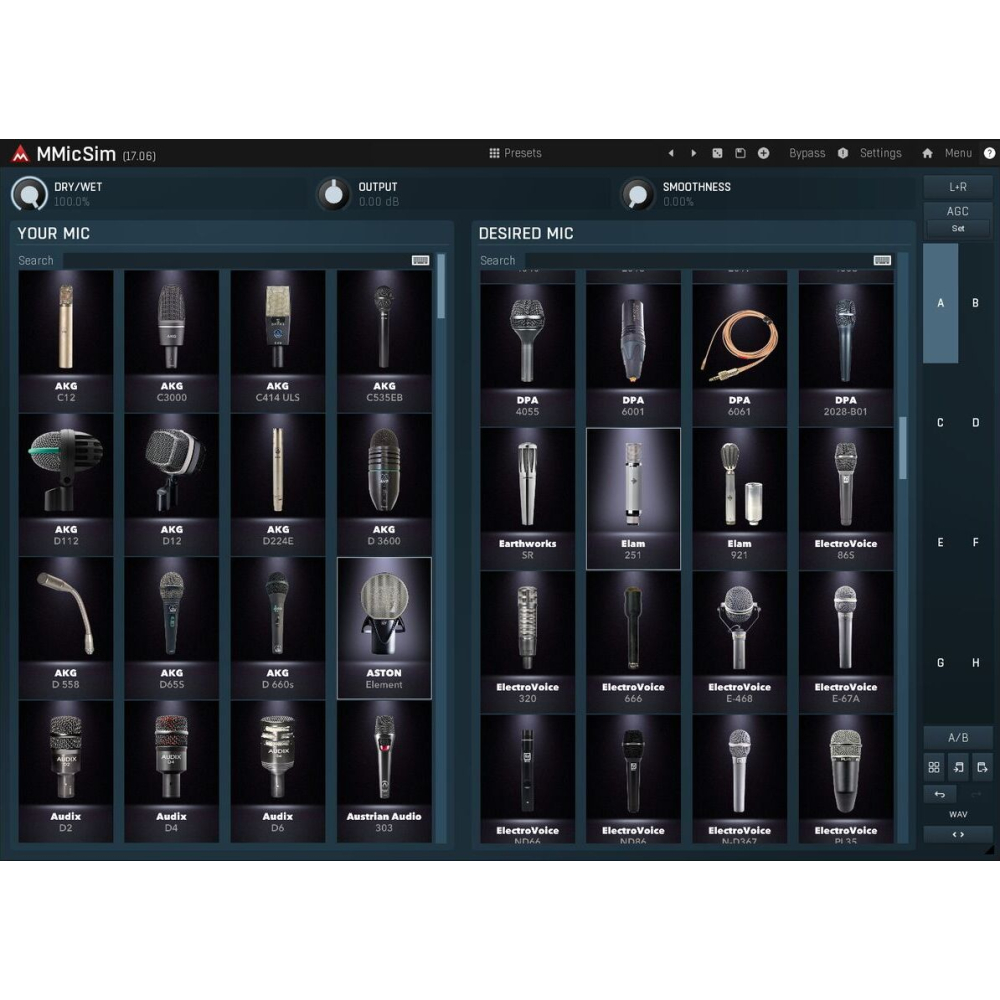Go to next preset arrow
The image size is (1000, 1000).
(x=694, y=153)
